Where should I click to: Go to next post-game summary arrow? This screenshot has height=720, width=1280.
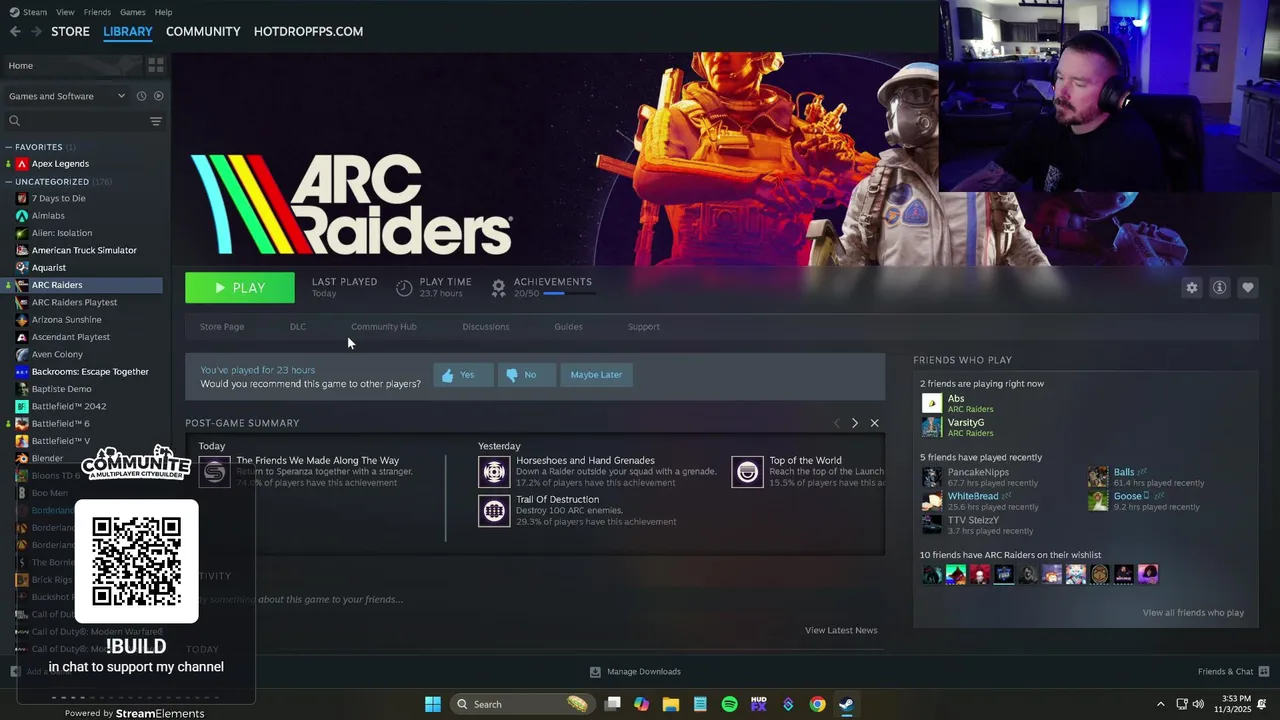click(854, 423)
